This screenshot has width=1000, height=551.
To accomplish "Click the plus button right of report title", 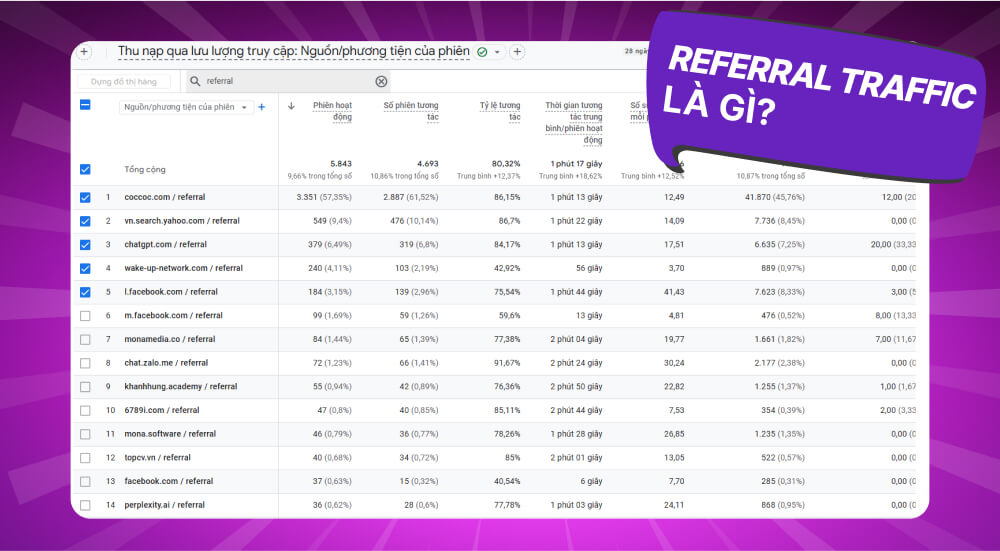I will click(517, 52).
